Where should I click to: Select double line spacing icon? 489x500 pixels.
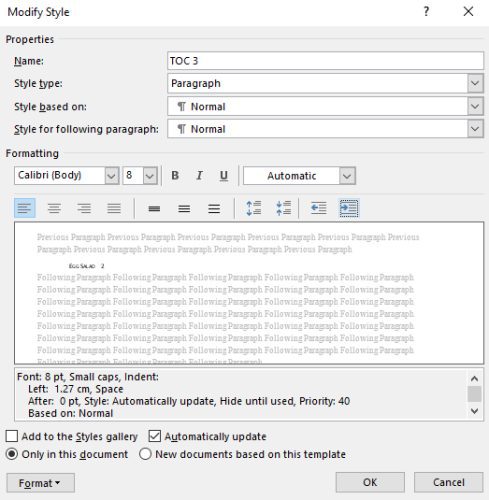pyautogui.click(x=214, y=208)
